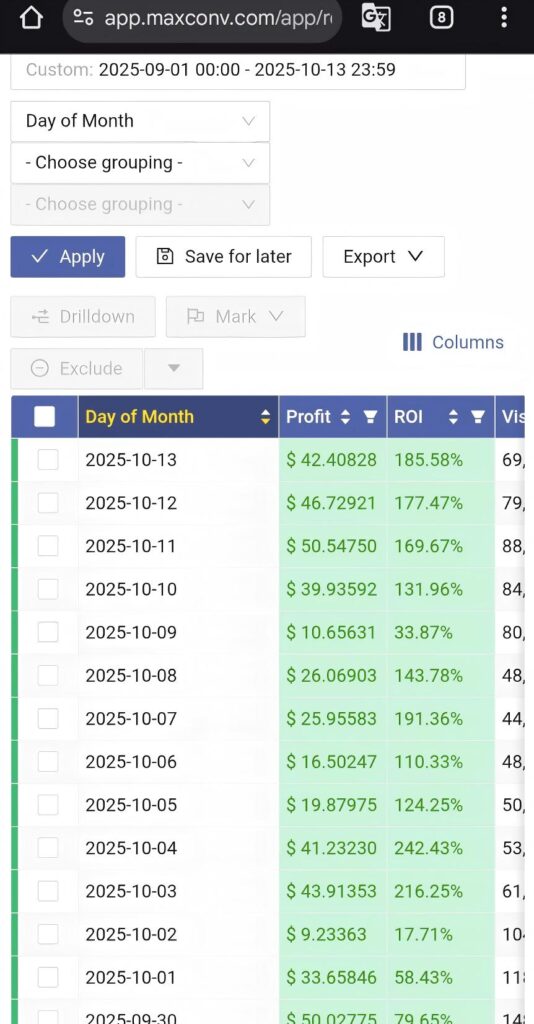The width and height of the screenshot is (534, 1024).
Task: Expand the Day of Month grouping dropdown
Action: [x=140, y=121]
